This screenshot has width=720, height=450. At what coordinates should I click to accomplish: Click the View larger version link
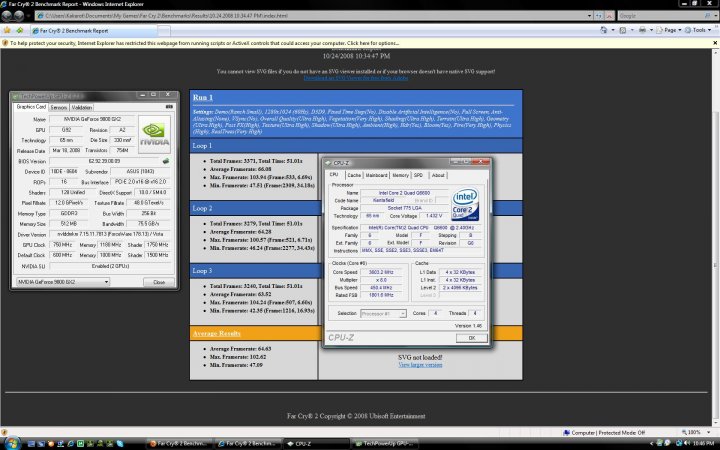tap(420, 365)
